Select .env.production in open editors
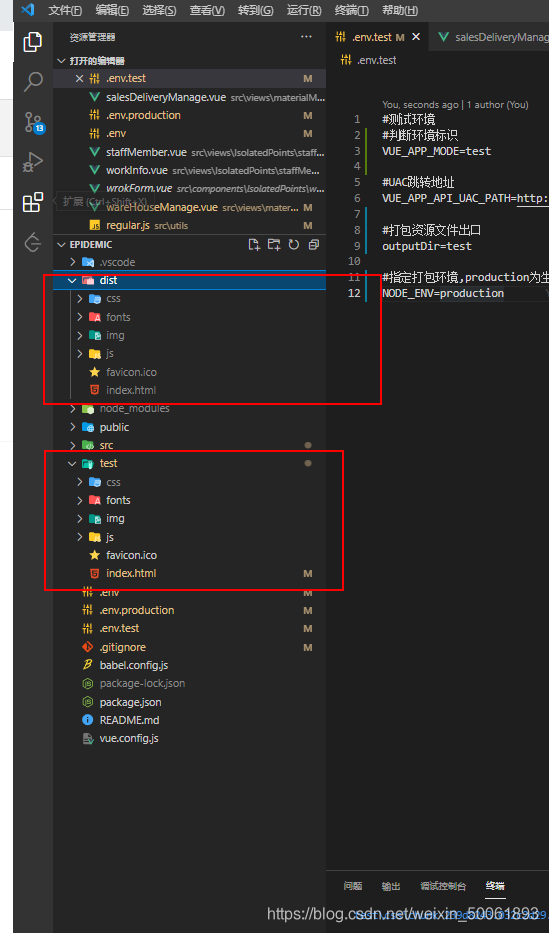Viewport: 549px width, 933px height. (189, 115)
